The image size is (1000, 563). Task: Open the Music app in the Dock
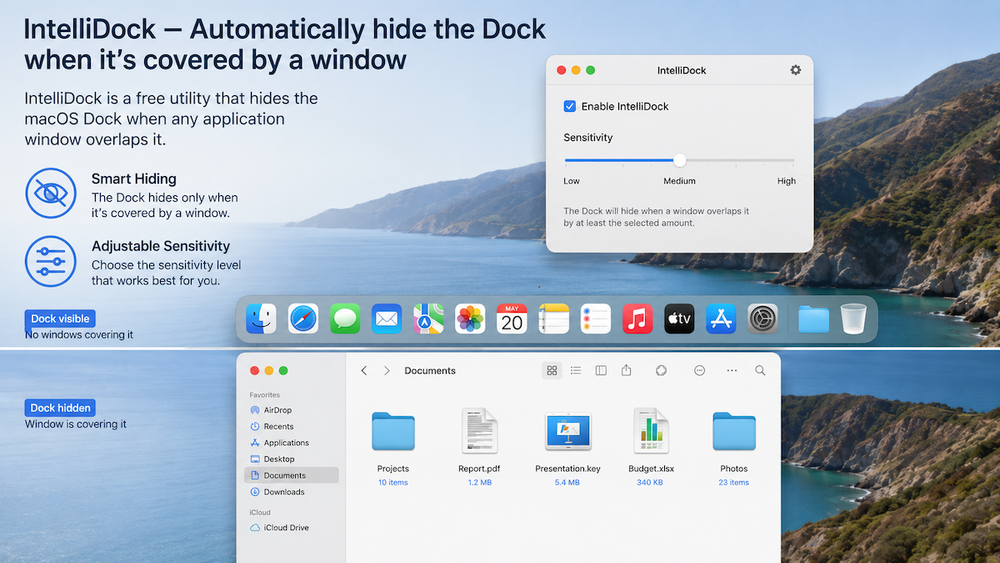click(x=637, y=319)
